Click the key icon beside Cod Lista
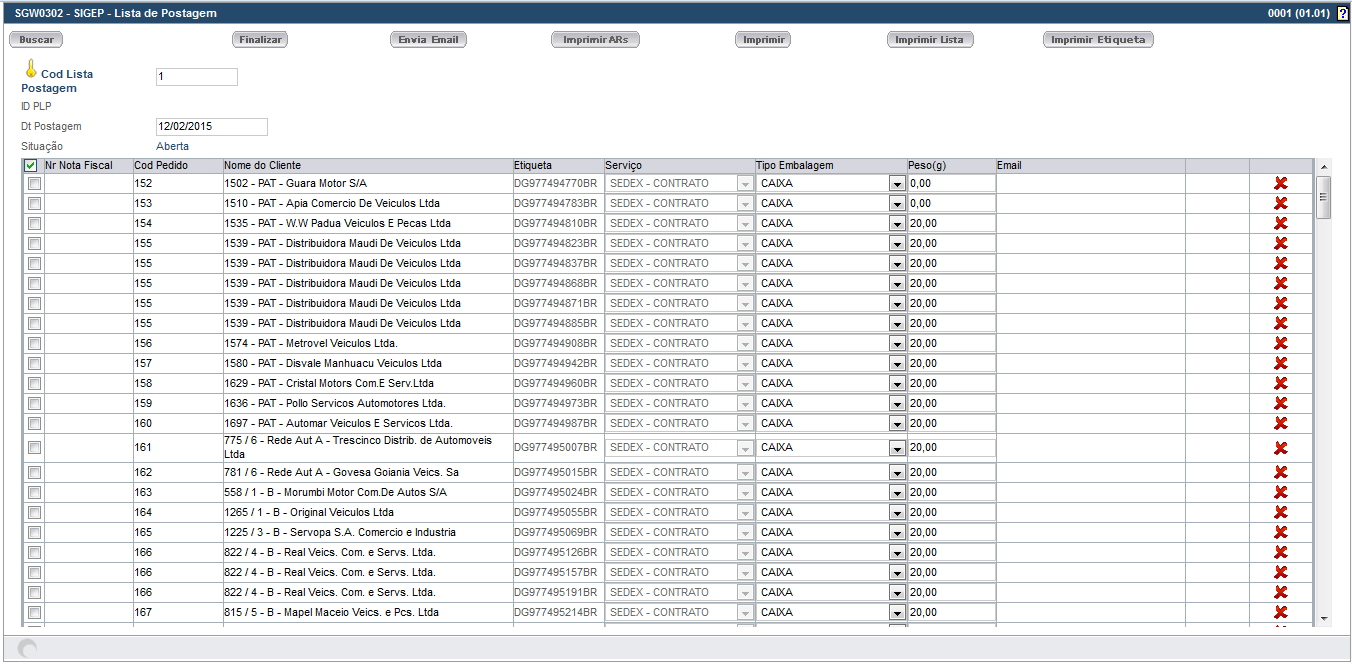 pyautogui.click(x=31, y=69)
